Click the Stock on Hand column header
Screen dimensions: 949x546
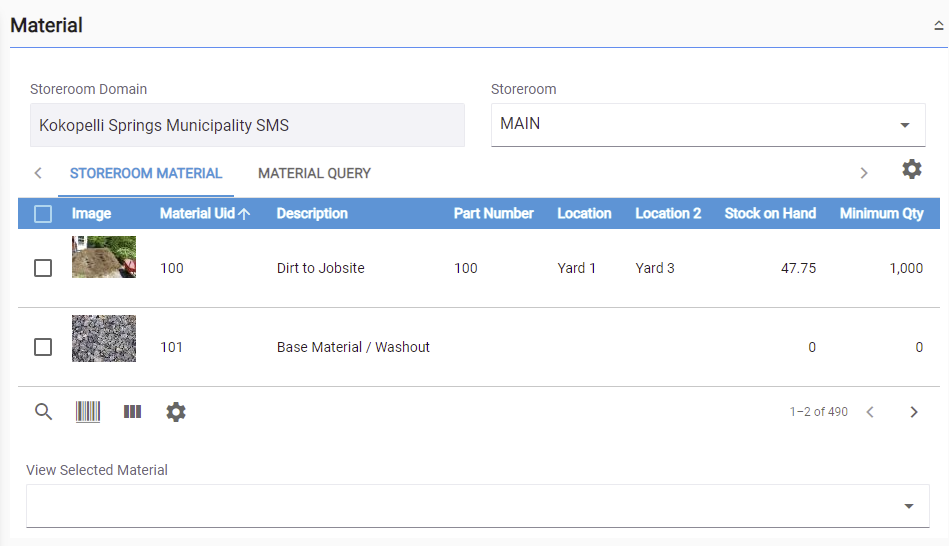769,213
